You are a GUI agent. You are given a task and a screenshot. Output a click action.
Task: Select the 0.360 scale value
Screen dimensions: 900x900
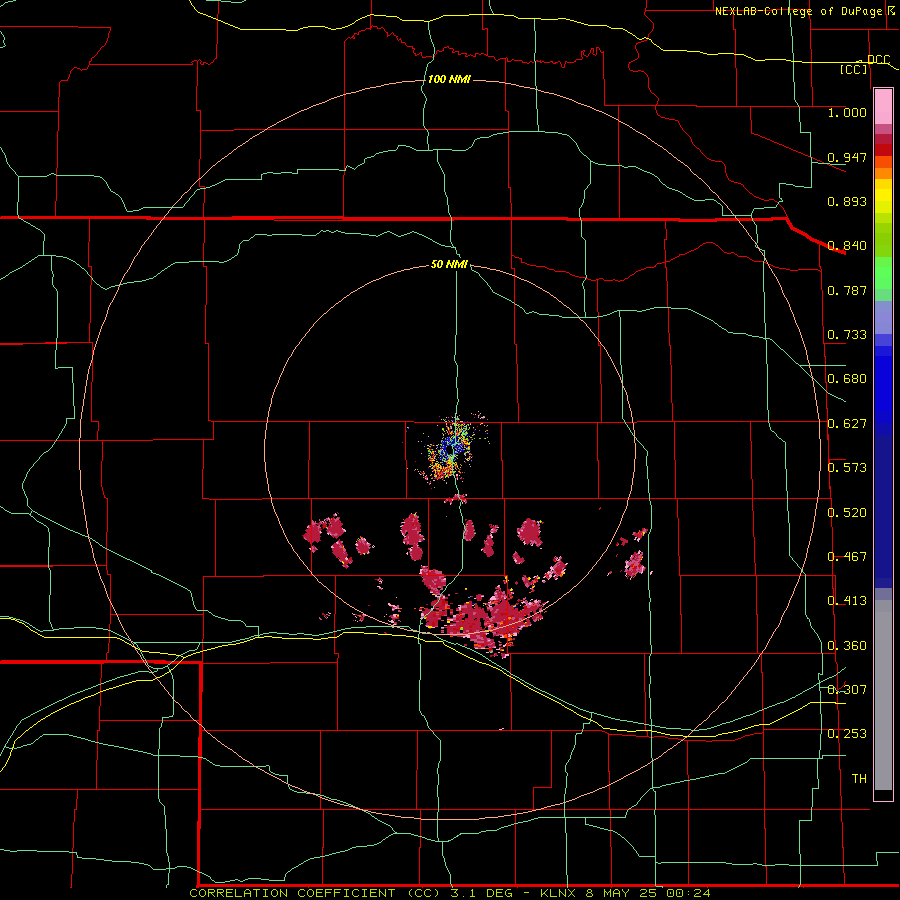(847, 646)
